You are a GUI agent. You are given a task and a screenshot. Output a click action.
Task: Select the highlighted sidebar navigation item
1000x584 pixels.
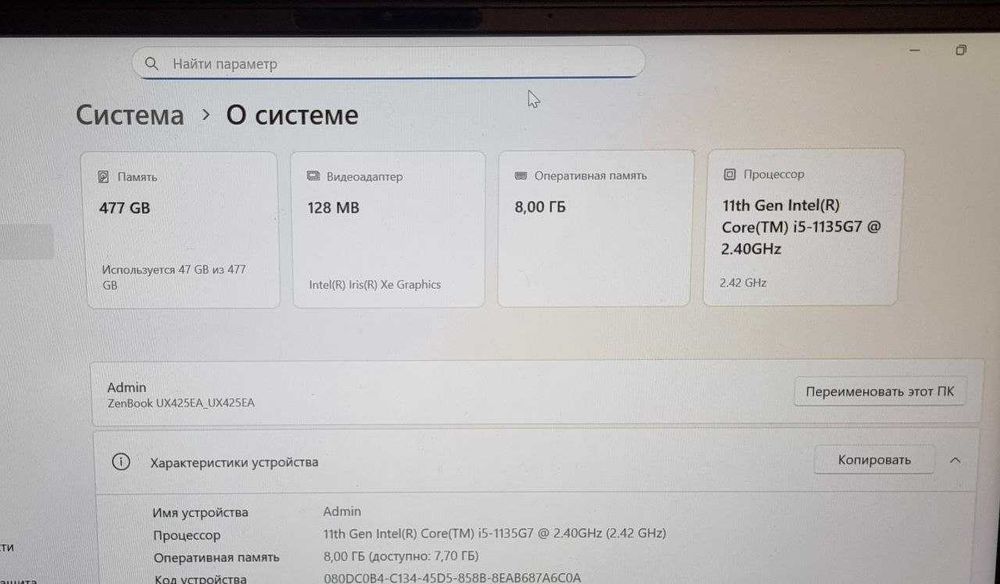click(26, 242)
